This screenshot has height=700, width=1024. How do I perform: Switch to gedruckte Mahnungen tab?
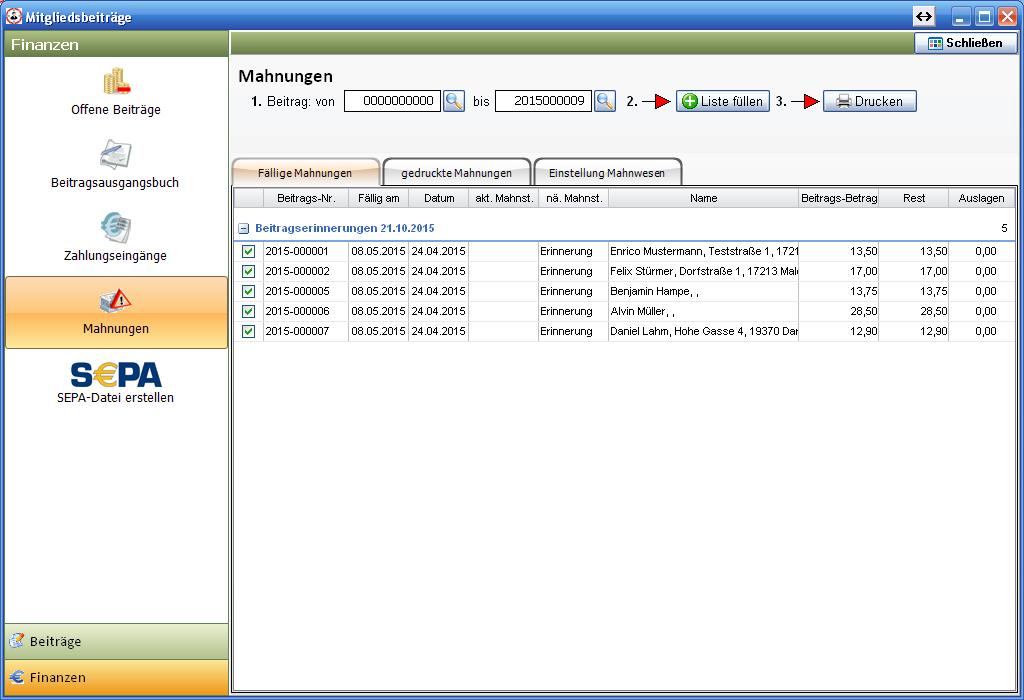coord(456,173)
